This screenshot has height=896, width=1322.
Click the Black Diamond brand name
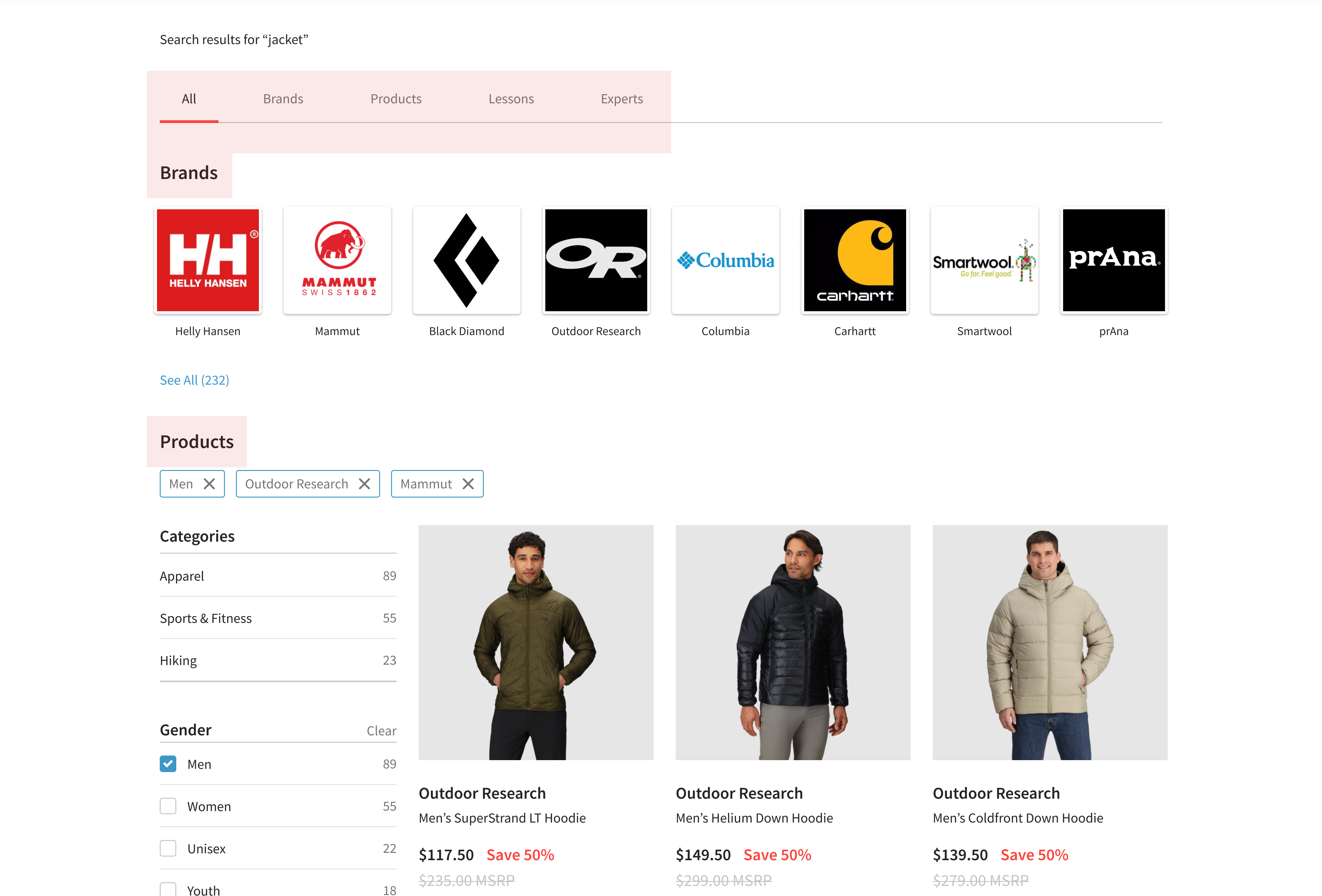point(466,331)
